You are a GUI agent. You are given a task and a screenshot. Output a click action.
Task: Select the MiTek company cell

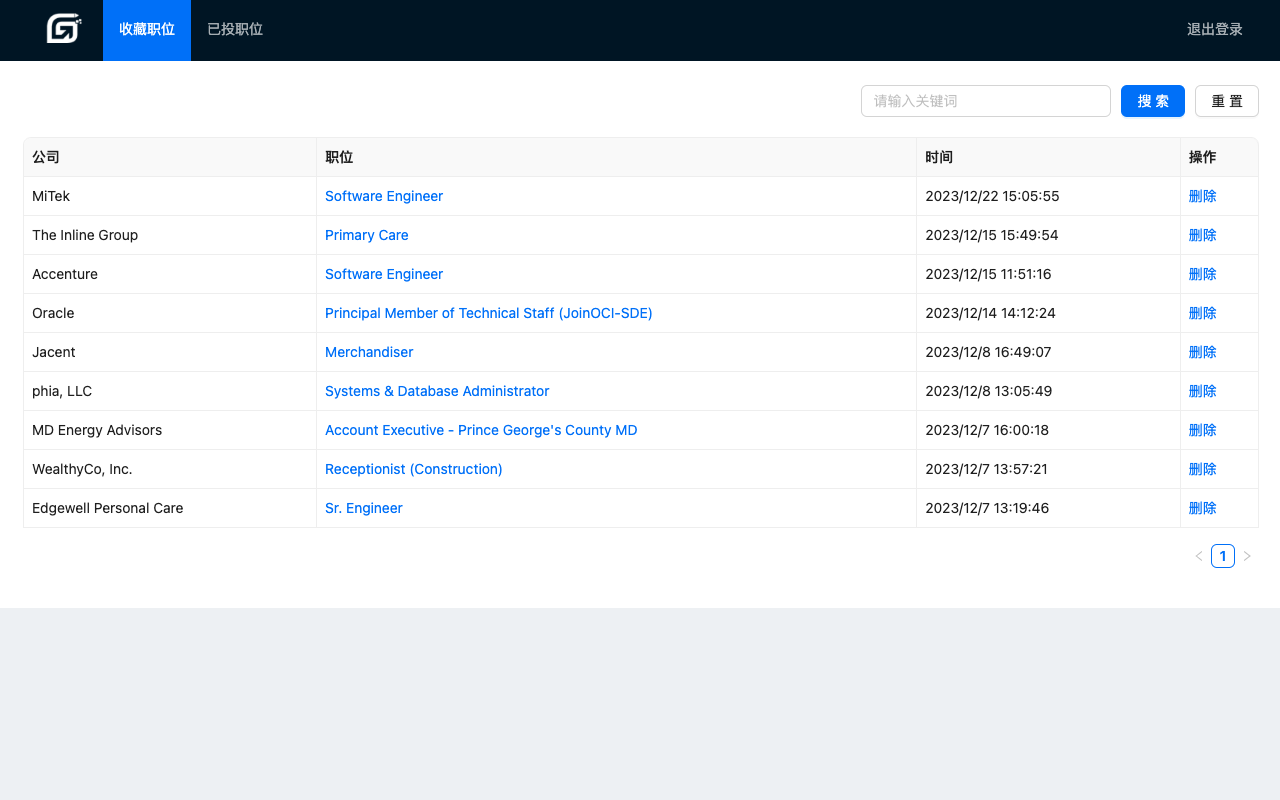(x=170, y=196)
